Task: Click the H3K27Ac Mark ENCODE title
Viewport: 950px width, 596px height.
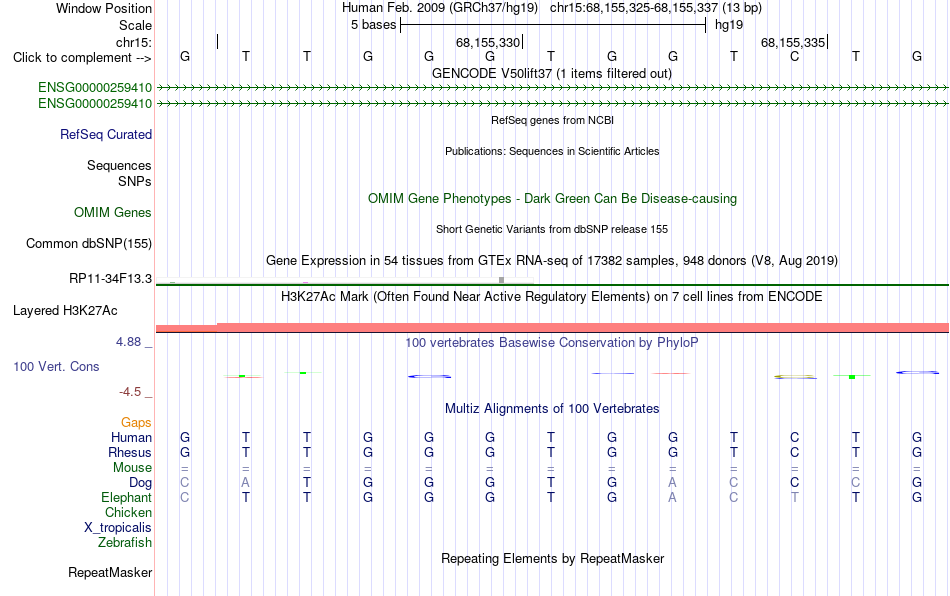Action: (x=552, y=297)
